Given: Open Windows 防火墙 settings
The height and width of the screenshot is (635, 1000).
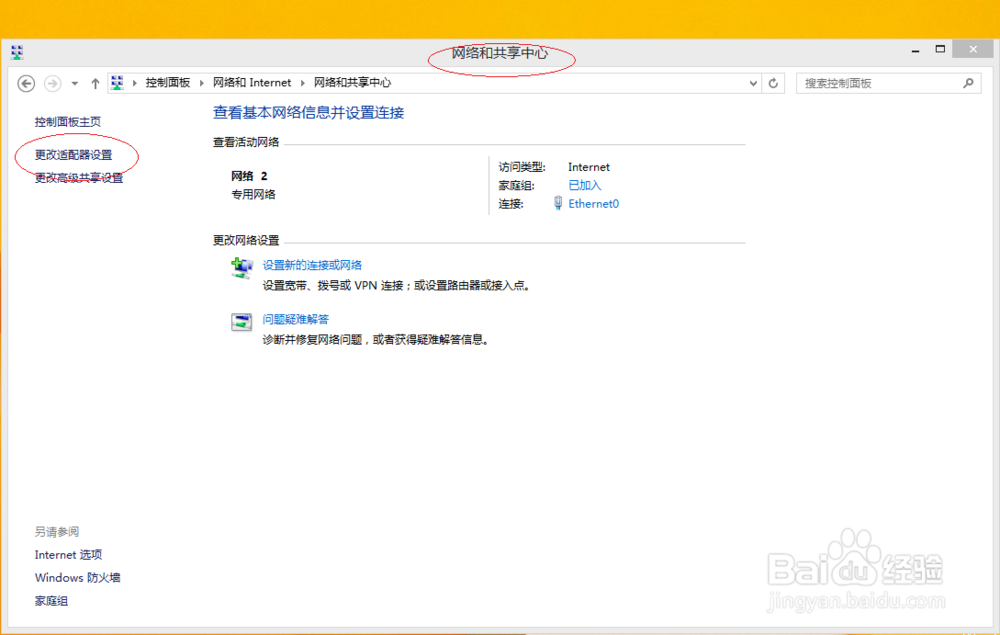Looking at the screenshot, I should (x=77, y=577).
